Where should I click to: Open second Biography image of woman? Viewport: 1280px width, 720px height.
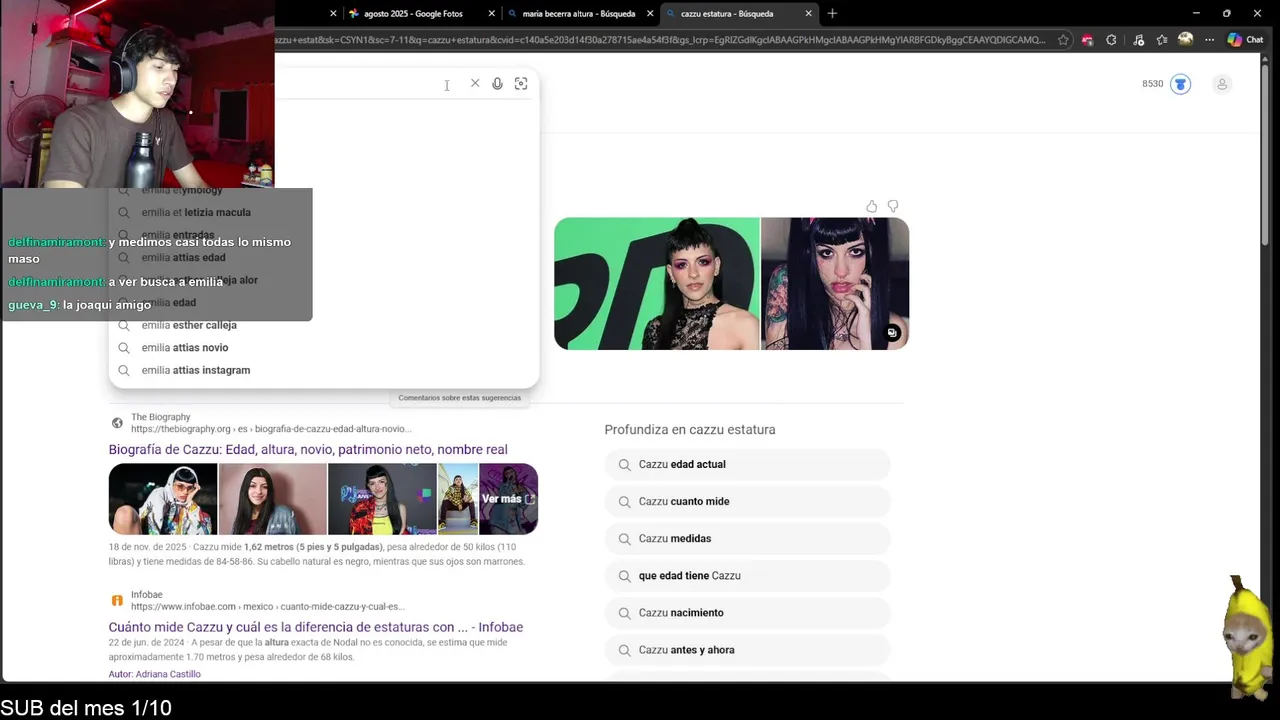click(x=272, y=499)
